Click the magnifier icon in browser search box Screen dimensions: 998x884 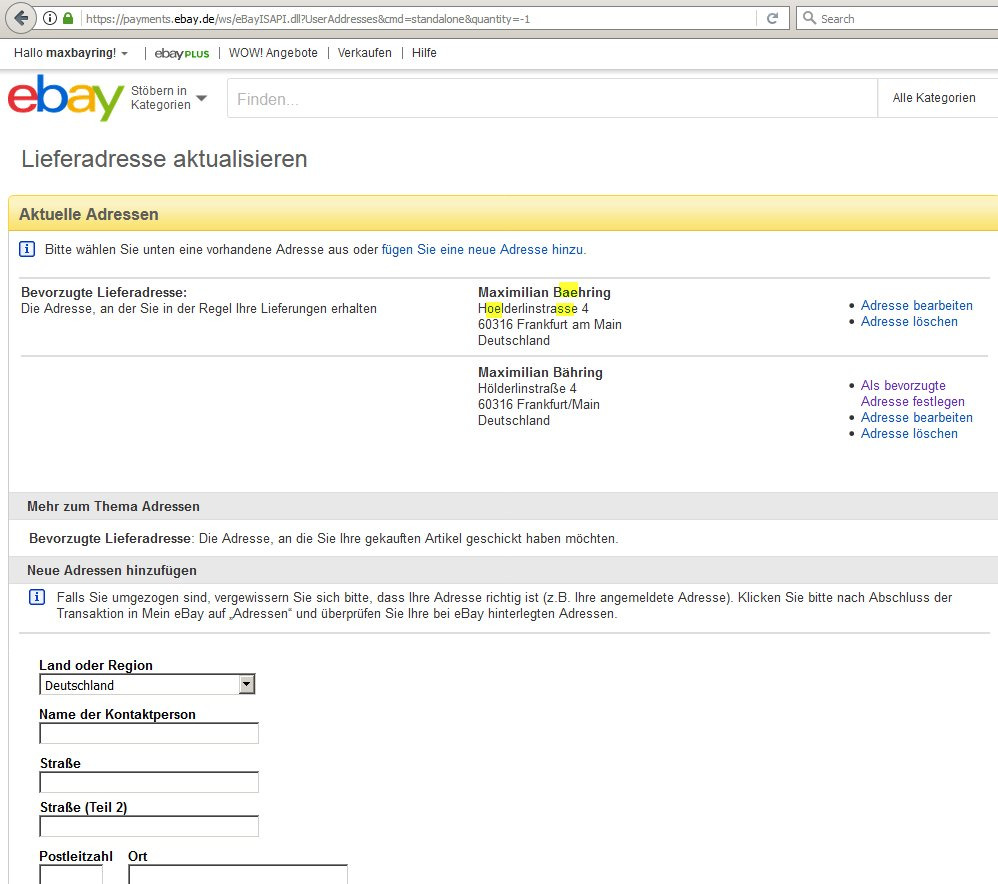[x=809, y=18]
